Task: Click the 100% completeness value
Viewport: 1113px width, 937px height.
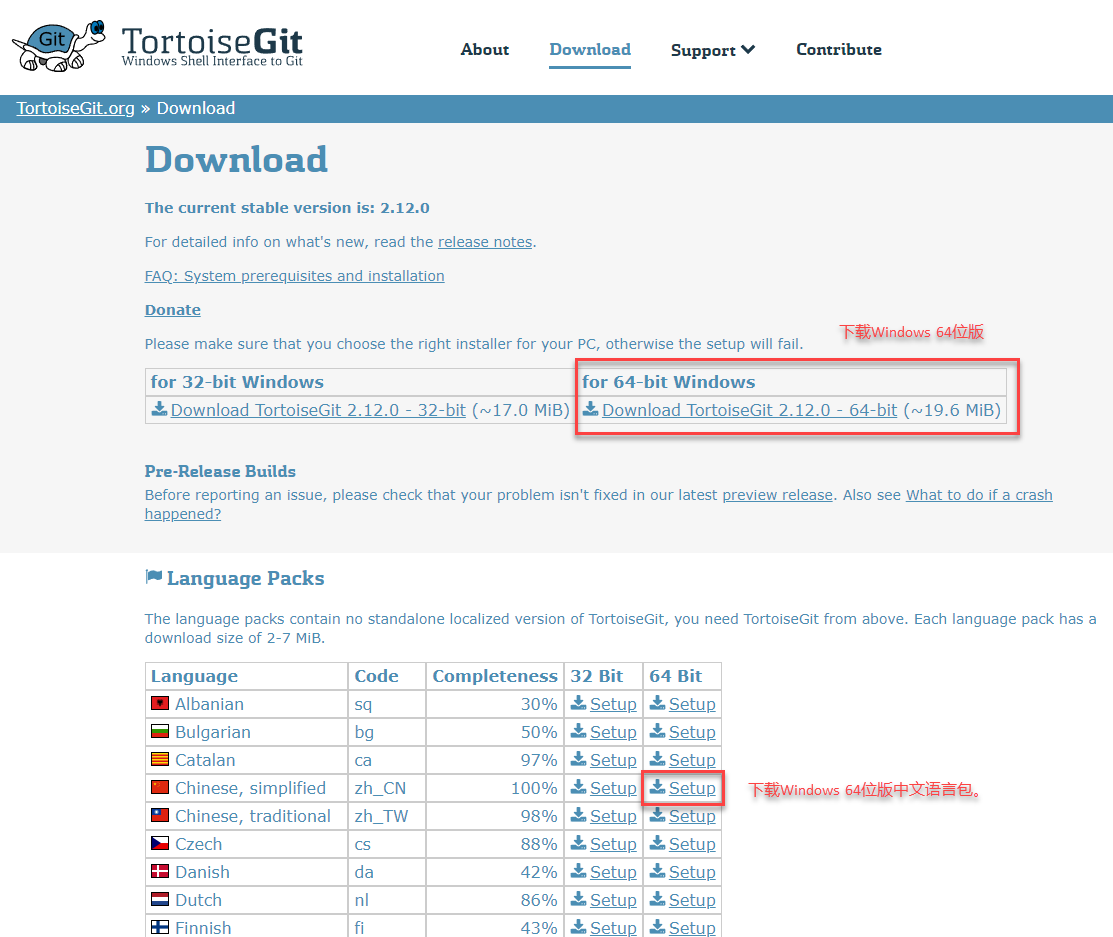Action: (x=534, y=788)
